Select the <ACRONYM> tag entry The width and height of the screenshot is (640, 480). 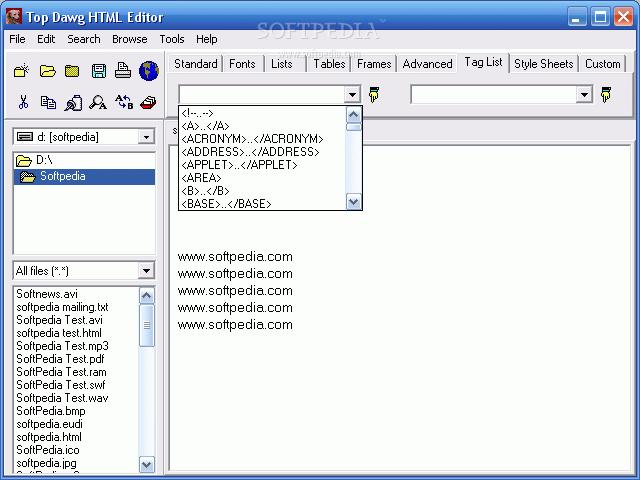(x=262, y=139)
